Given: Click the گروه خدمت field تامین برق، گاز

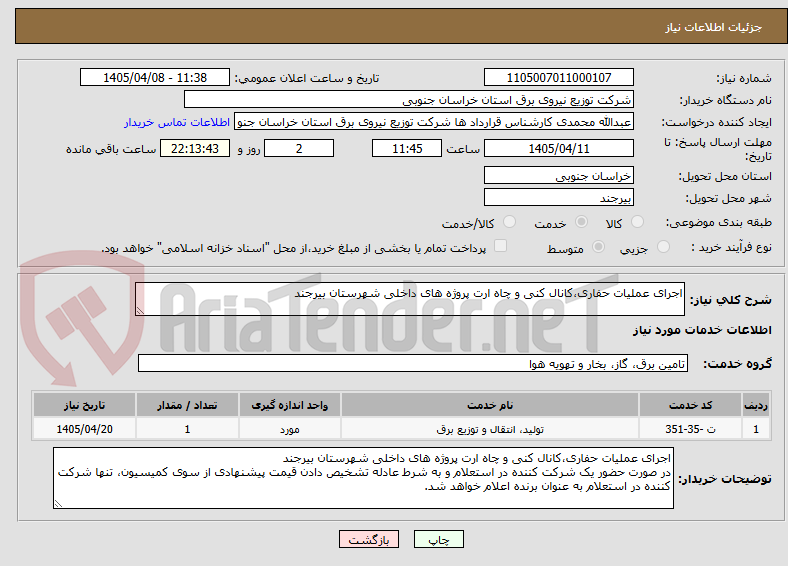Looking at the screenshot, I should click(x=413, y=363).
